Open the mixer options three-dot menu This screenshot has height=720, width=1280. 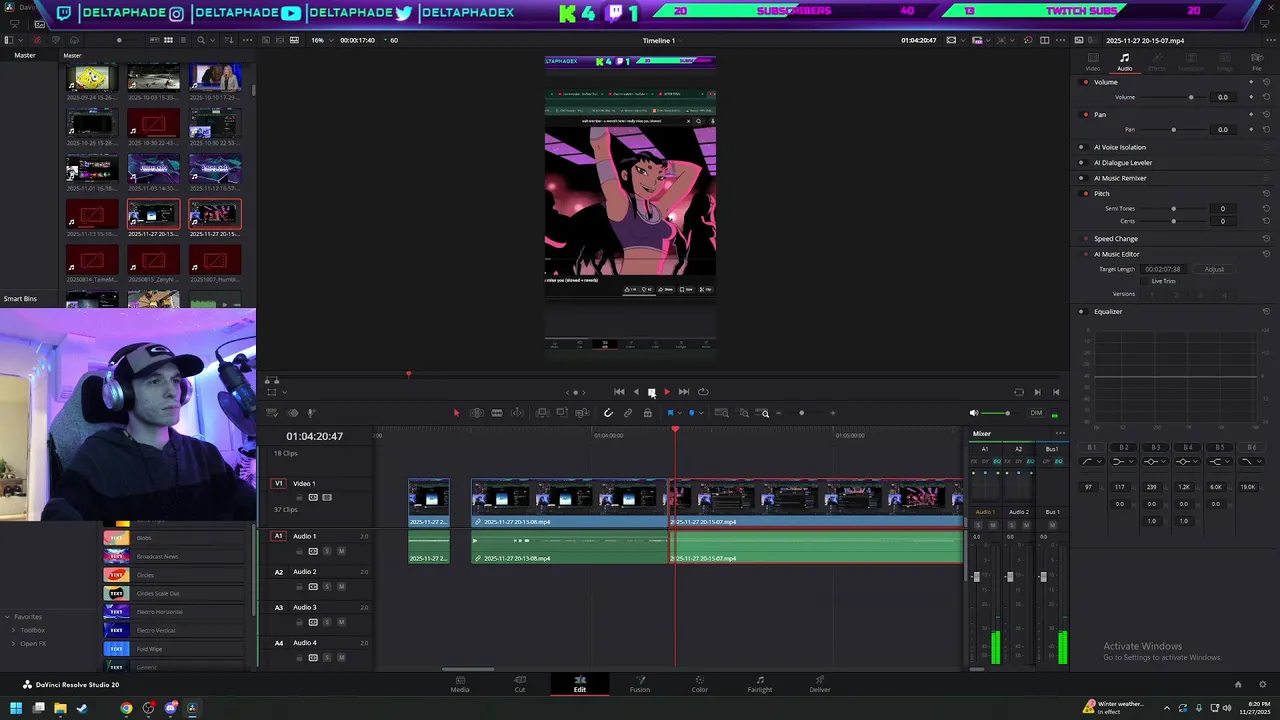[x=1060, y=433]
